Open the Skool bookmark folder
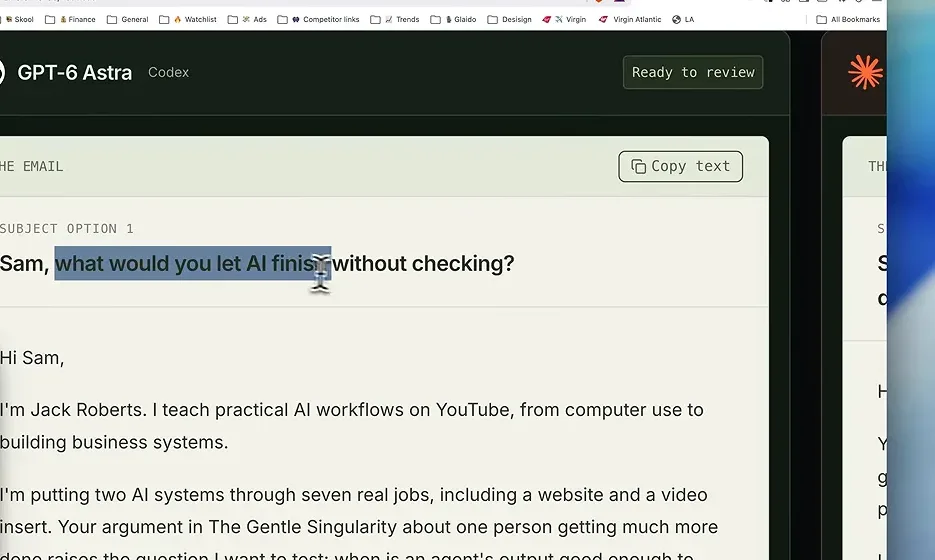Screen dimensions: 935x560 coord(18,20)
